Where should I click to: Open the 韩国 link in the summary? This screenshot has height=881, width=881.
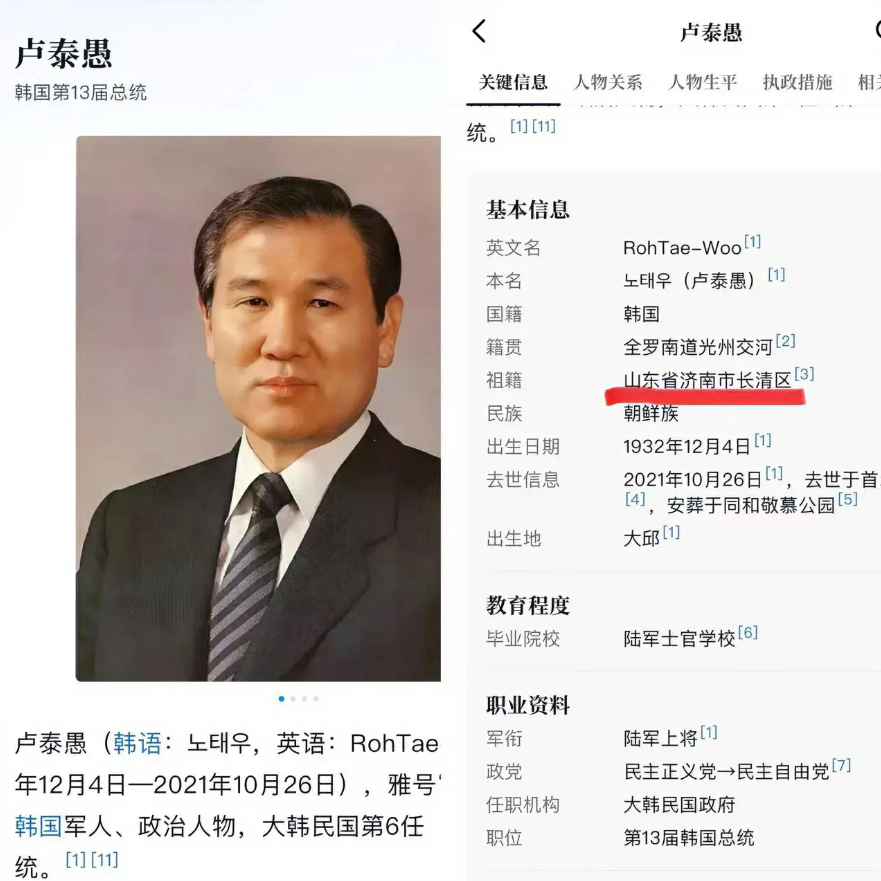pyautogui.click(x=38, y=826)
